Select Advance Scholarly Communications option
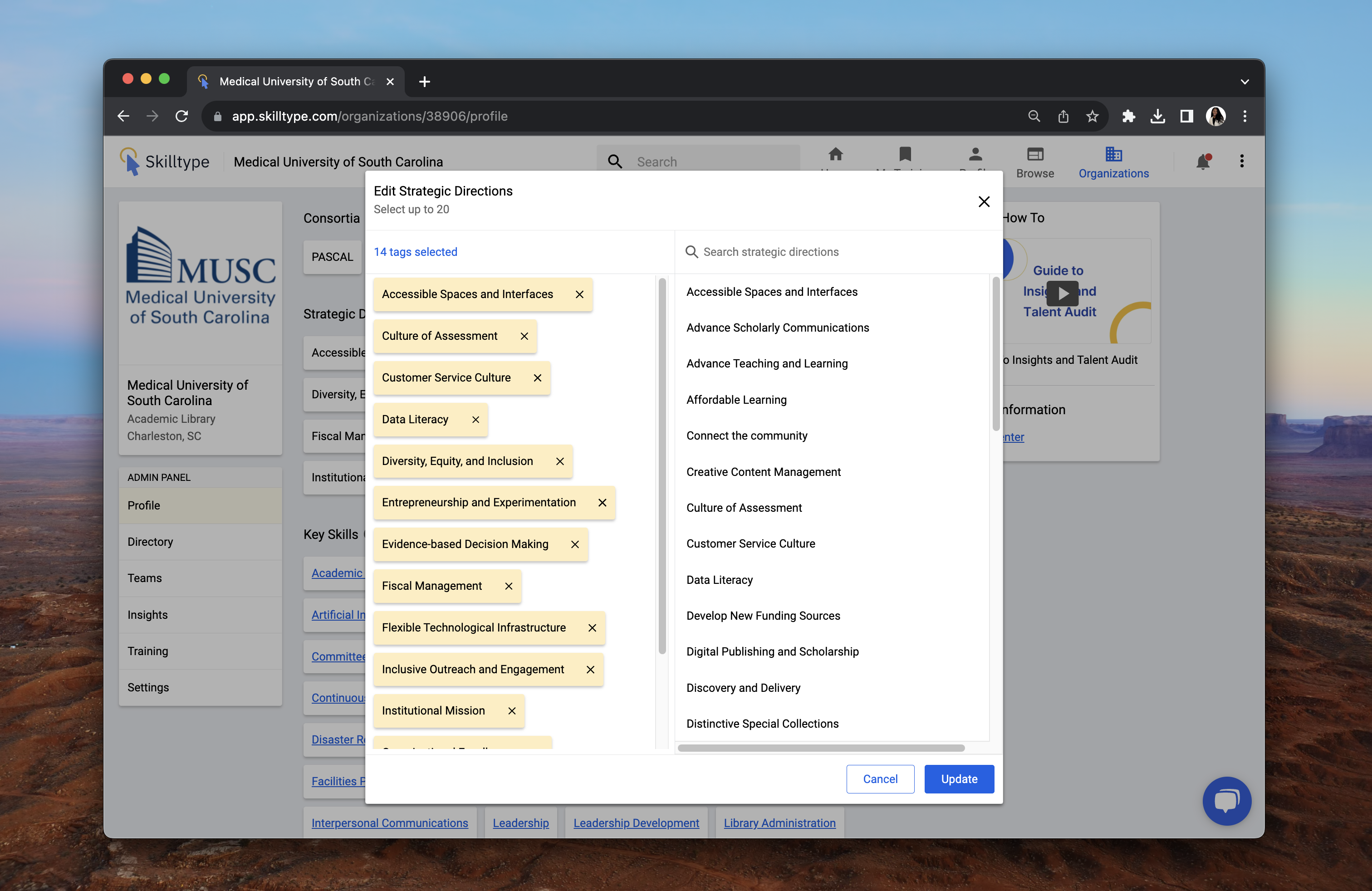Viewport: 1372px width, 891px height. click(777, 328)
